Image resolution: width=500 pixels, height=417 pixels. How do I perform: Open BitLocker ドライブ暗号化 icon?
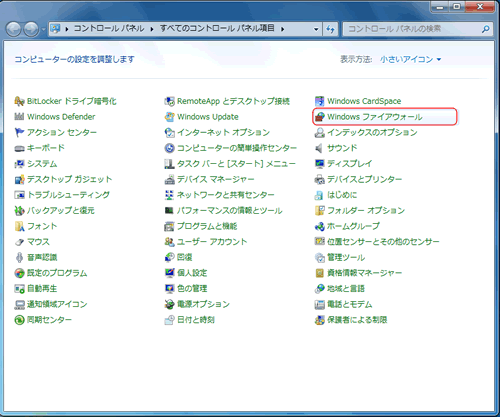pyautogui.click(x=19, y=101)
